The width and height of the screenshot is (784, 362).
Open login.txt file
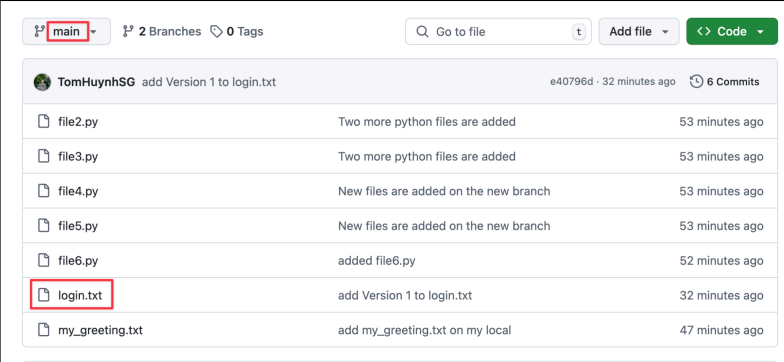tap(80, 296)
